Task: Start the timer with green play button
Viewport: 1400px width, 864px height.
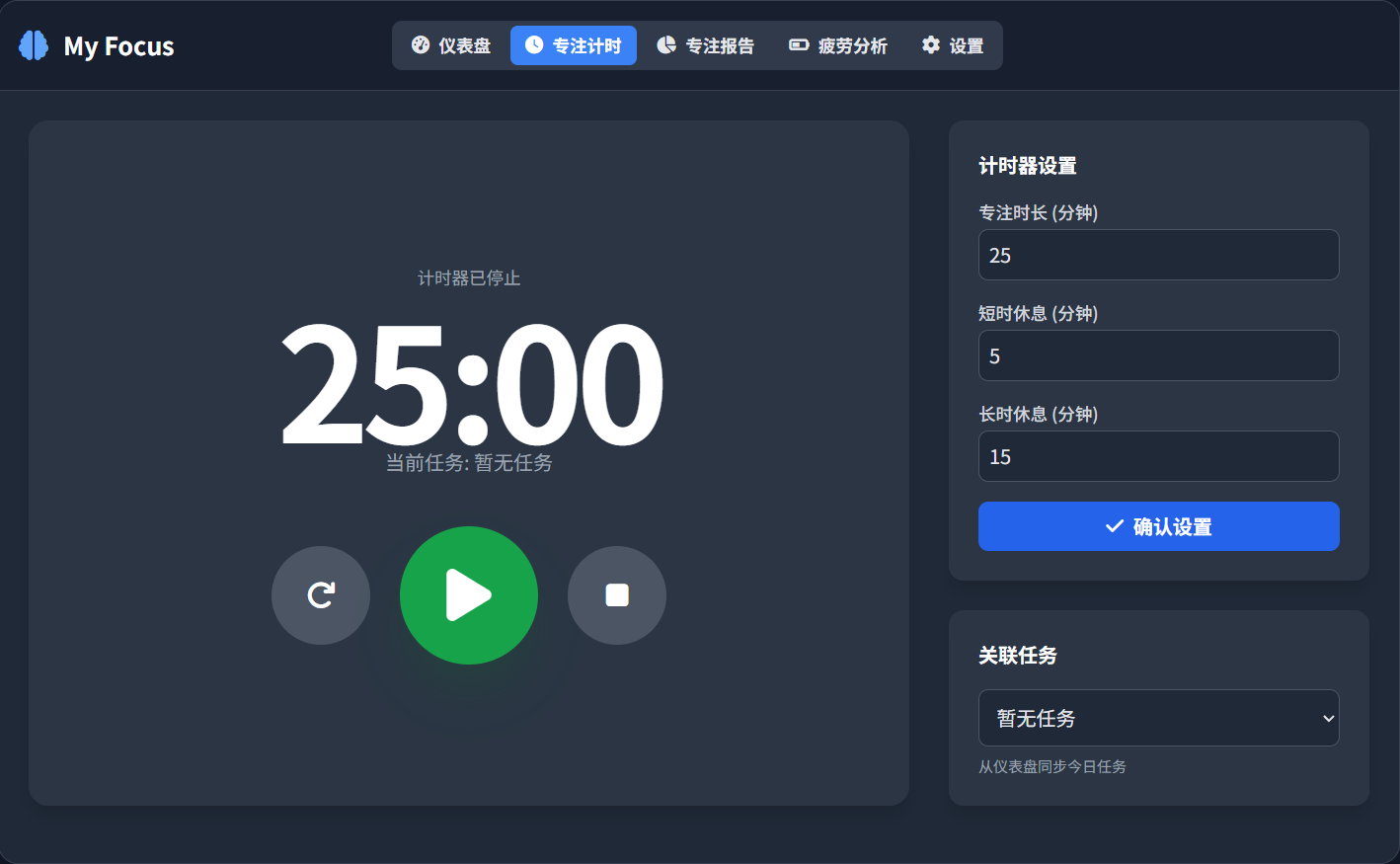Action: [x=469, y=595]
